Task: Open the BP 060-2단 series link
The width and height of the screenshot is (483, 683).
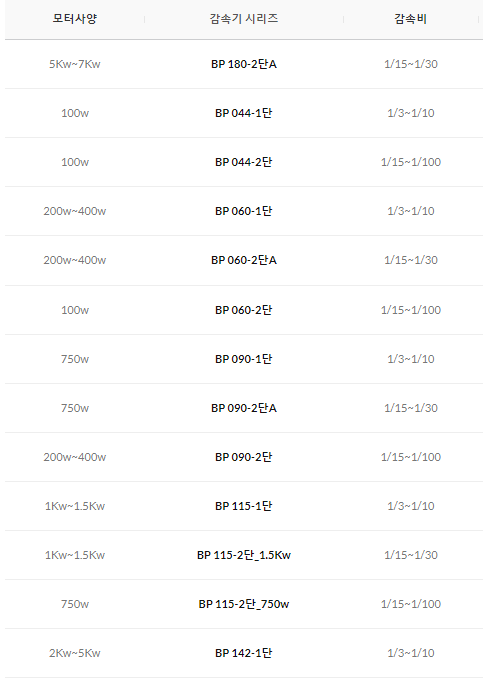Action: [x=243, y=310]
